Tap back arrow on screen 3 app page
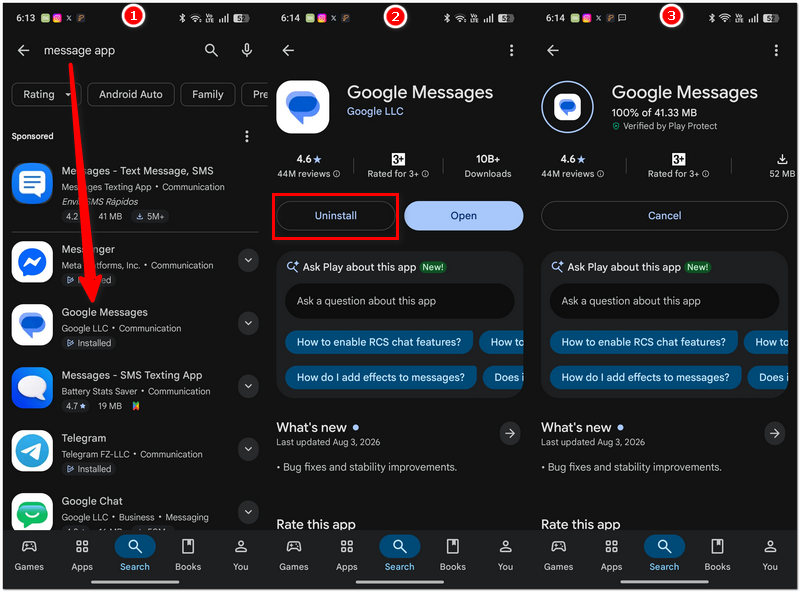Screen dimensions: 800x592 click(x=553, y=50)
